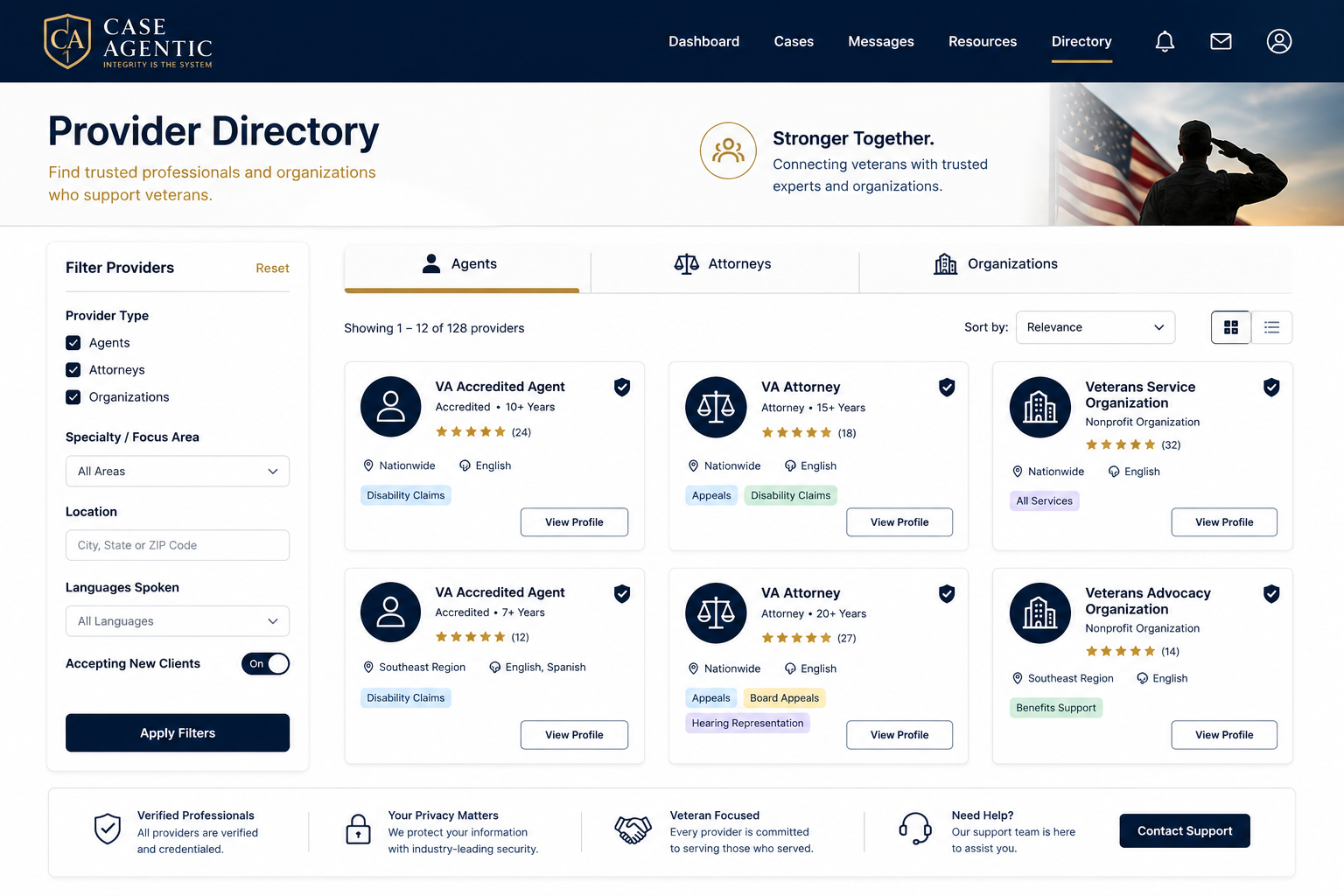
Task: Click the Contact Support button
Action: click(1185, 831)
